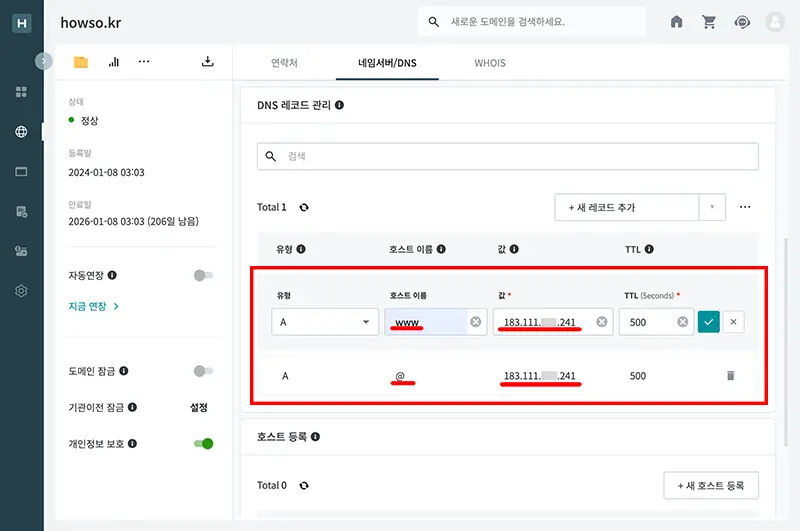Open the statistics bar chart icon

114,62
